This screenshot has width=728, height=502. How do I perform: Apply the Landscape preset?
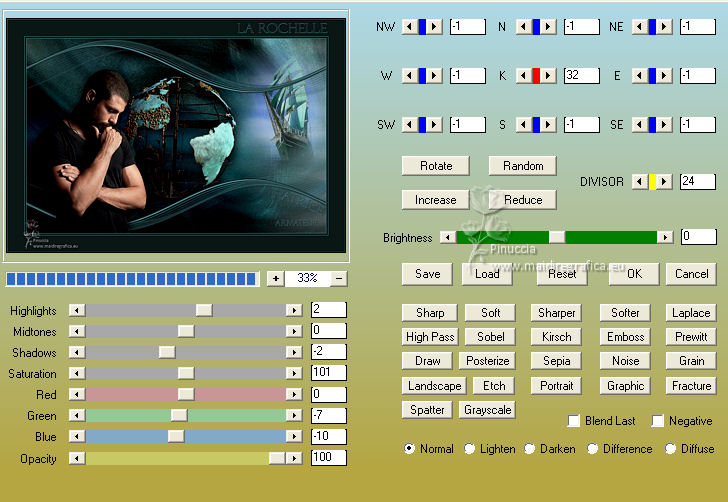[434, 385]
